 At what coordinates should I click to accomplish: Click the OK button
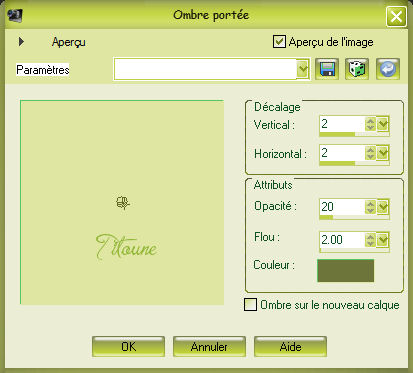(x=128, y=347)
